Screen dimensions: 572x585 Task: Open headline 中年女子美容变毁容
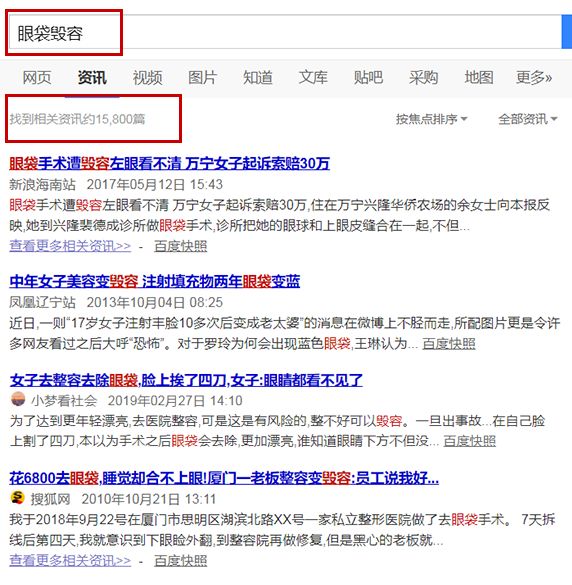[x=155, y=281]
